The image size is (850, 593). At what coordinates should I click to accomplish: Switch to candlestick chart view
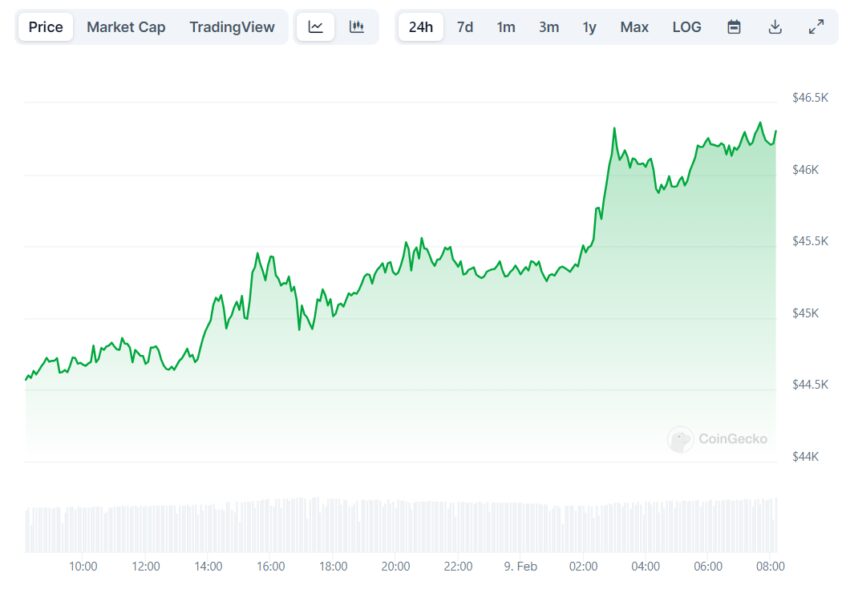click(x=357, y=27)
